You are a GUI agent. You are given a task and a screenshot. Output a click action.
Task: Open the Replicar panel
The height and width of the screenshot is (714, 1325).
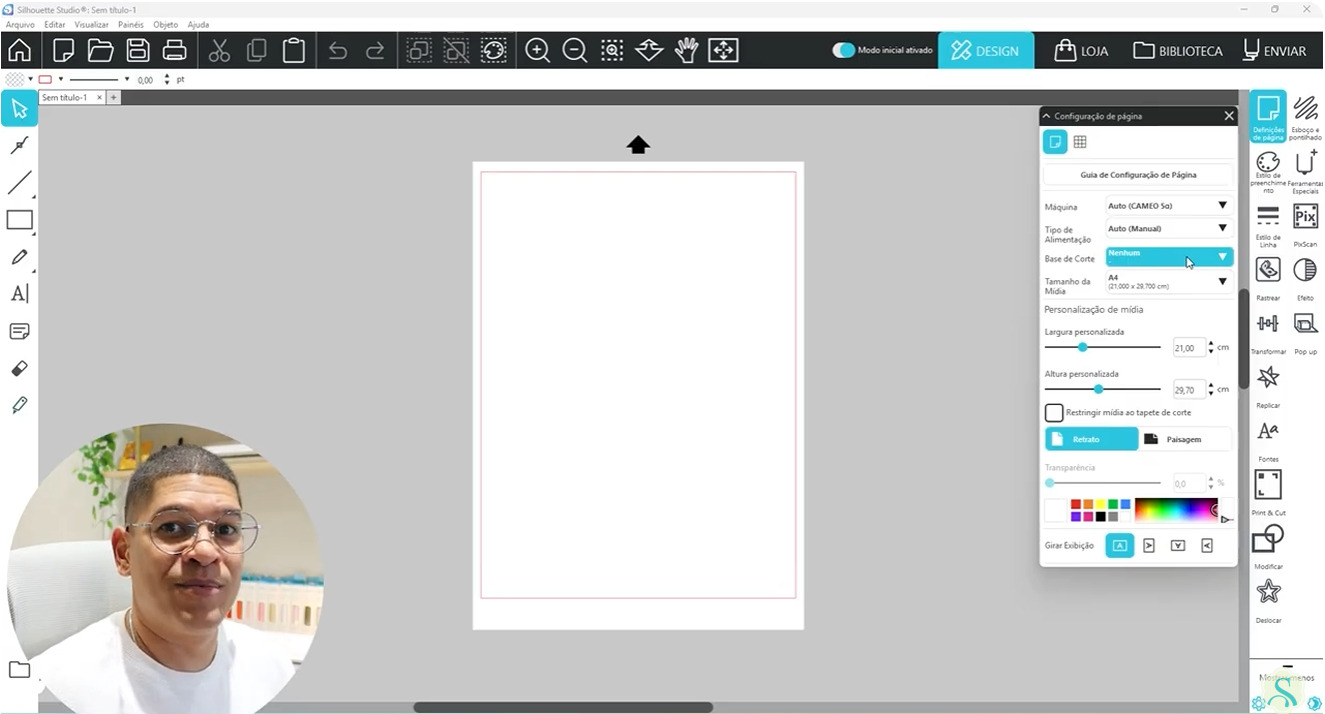[1268, 385]
